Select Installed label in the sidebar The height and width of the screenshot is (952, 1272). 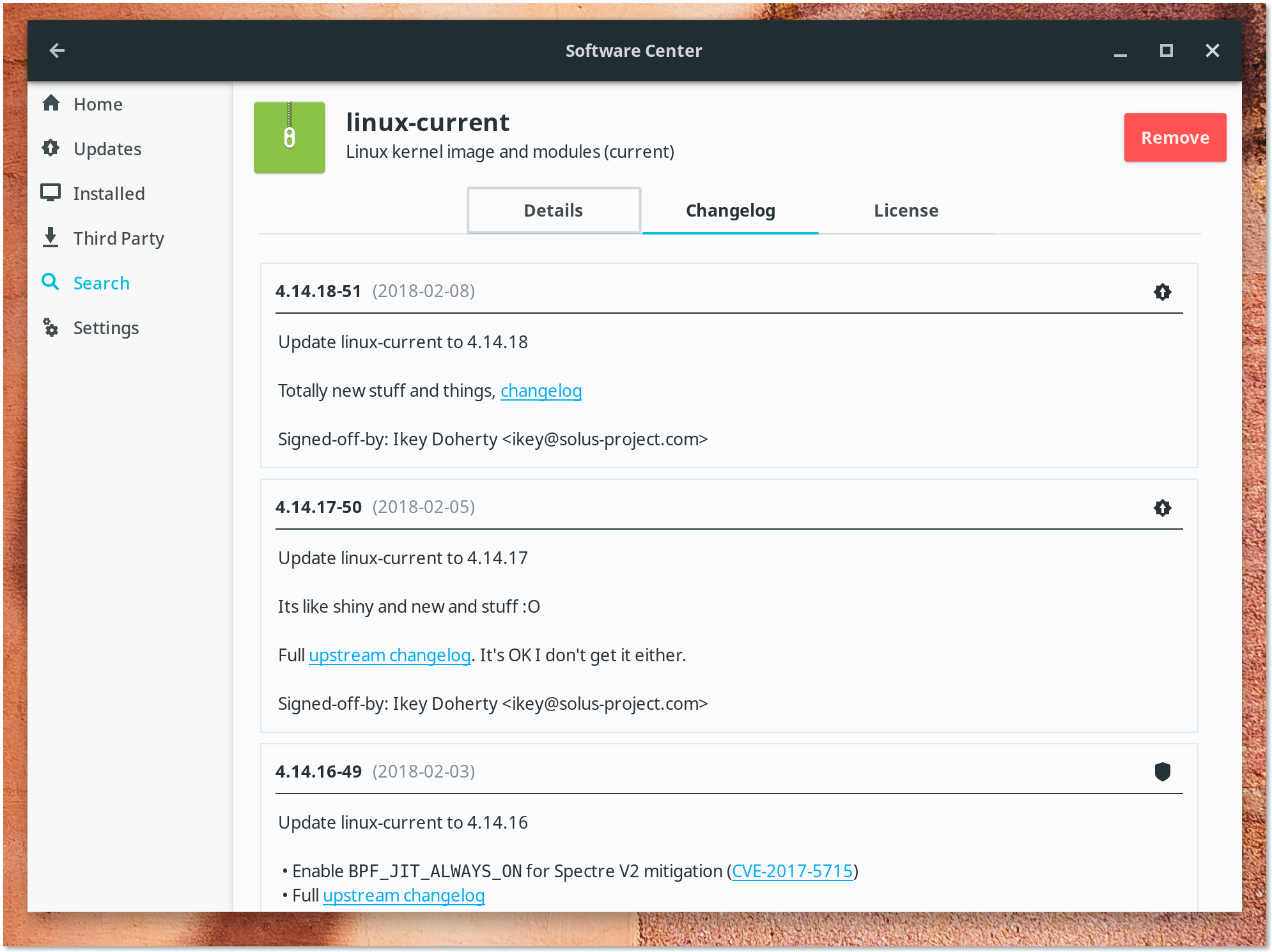pos(109,194)
